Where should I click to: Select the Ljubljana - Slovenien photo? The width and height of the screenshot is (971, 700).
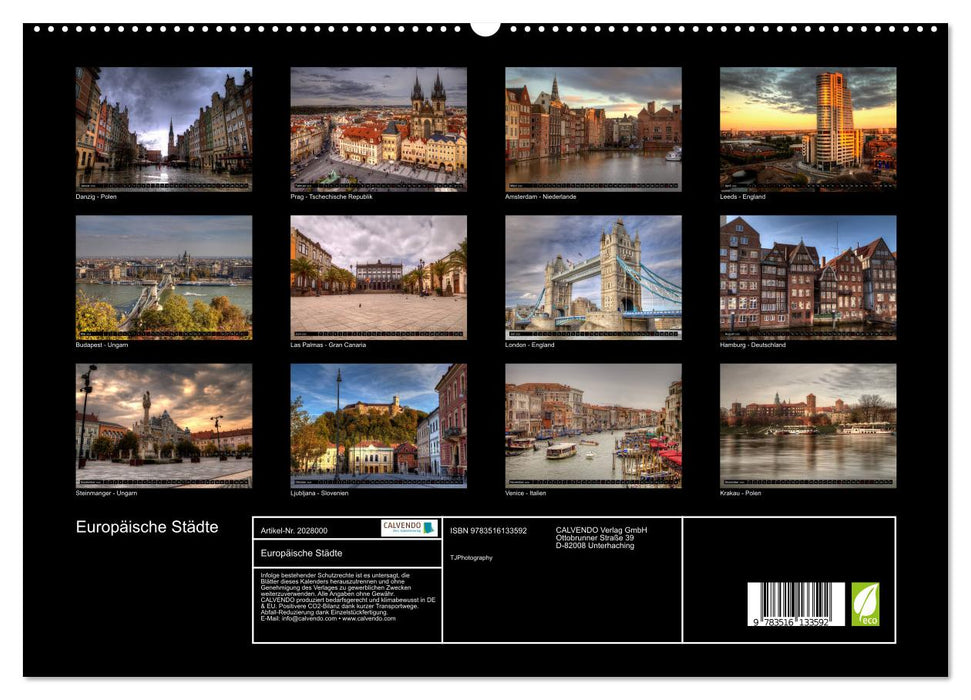click(378, 425)
